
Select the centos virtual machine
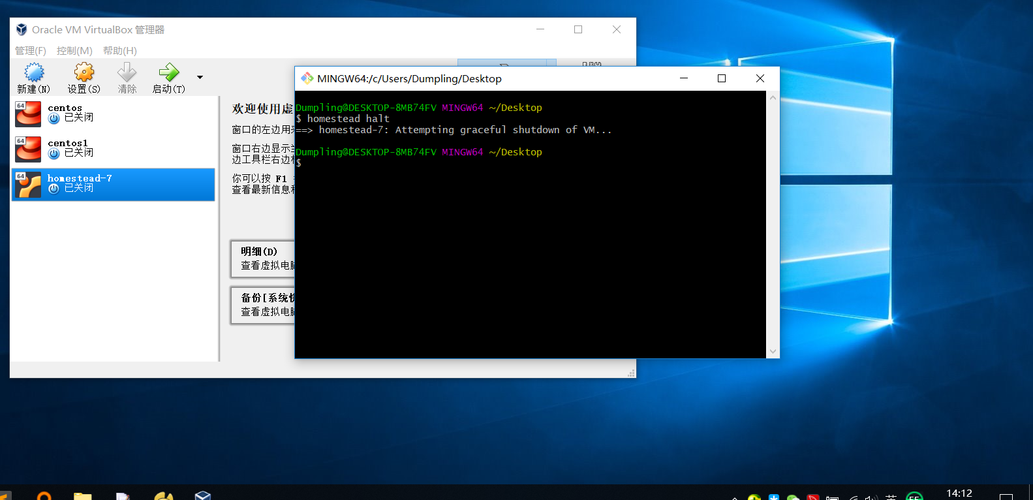tap(113, 113)
